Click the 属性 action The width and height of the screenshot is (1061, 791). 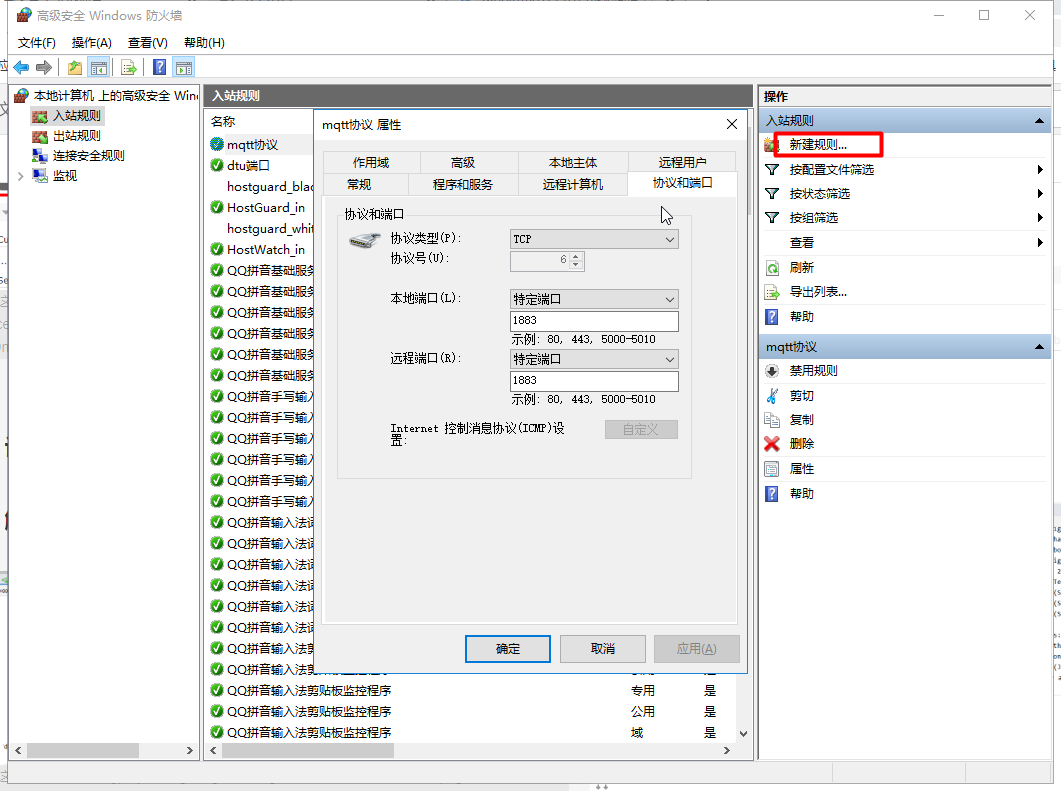801,469
